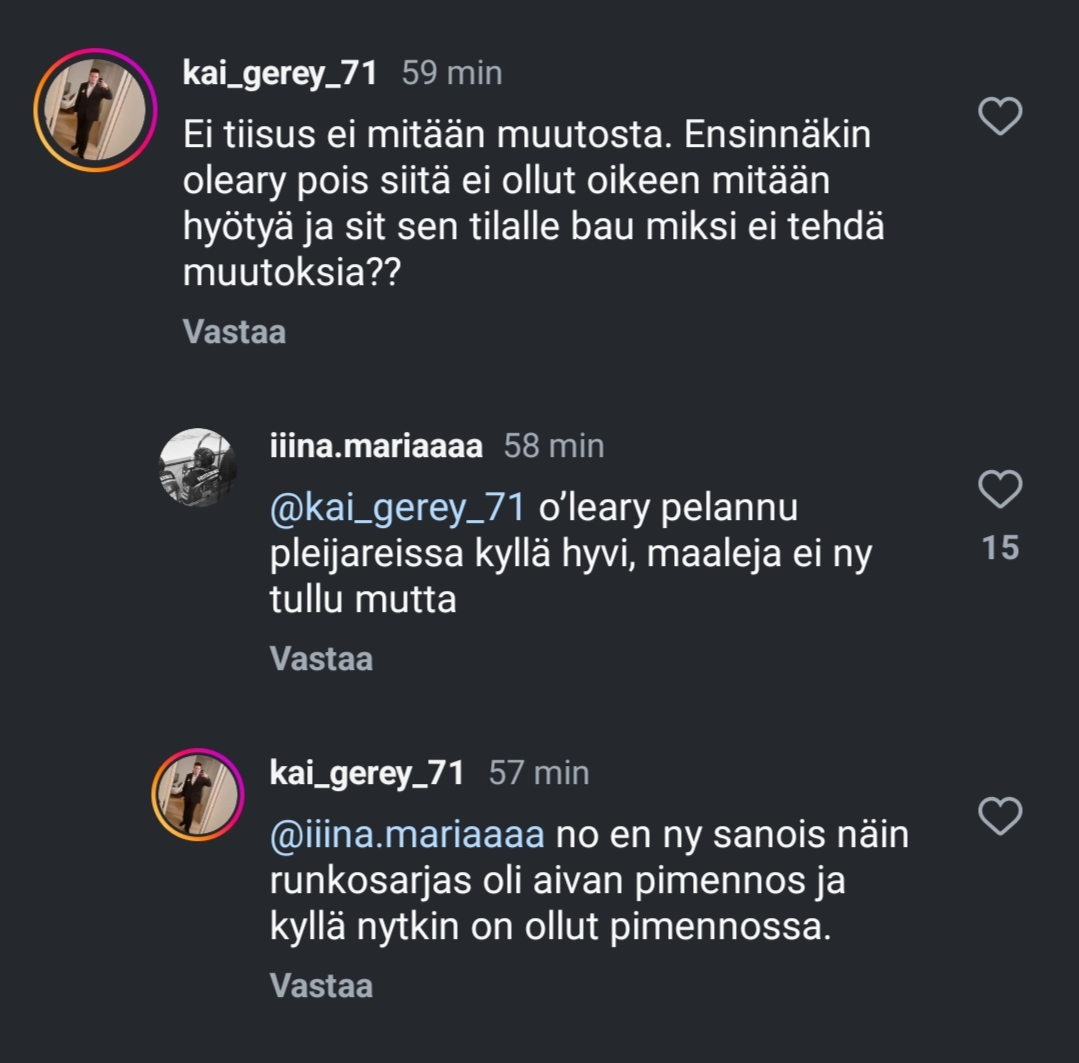Follow the blue @iiina.mariaaaa mention

tap(406, 834)
